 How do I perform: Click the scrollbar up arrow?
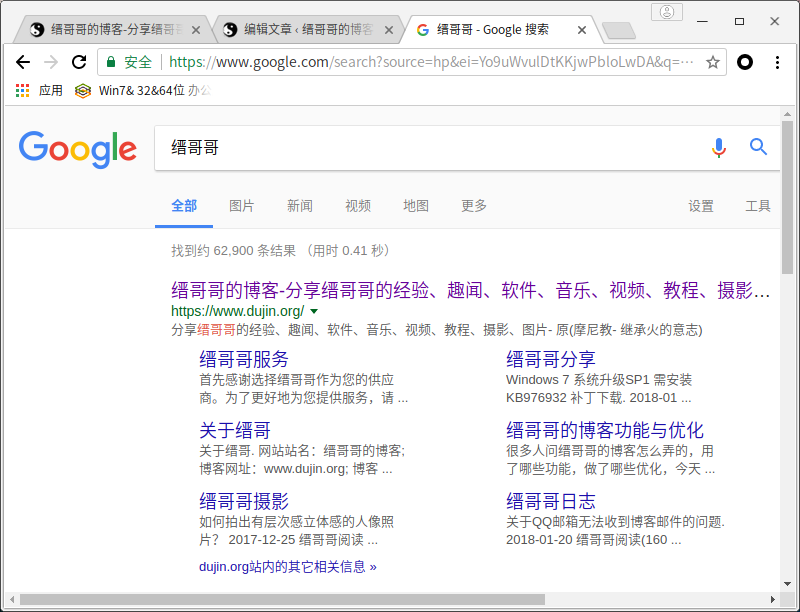(787, 114)
